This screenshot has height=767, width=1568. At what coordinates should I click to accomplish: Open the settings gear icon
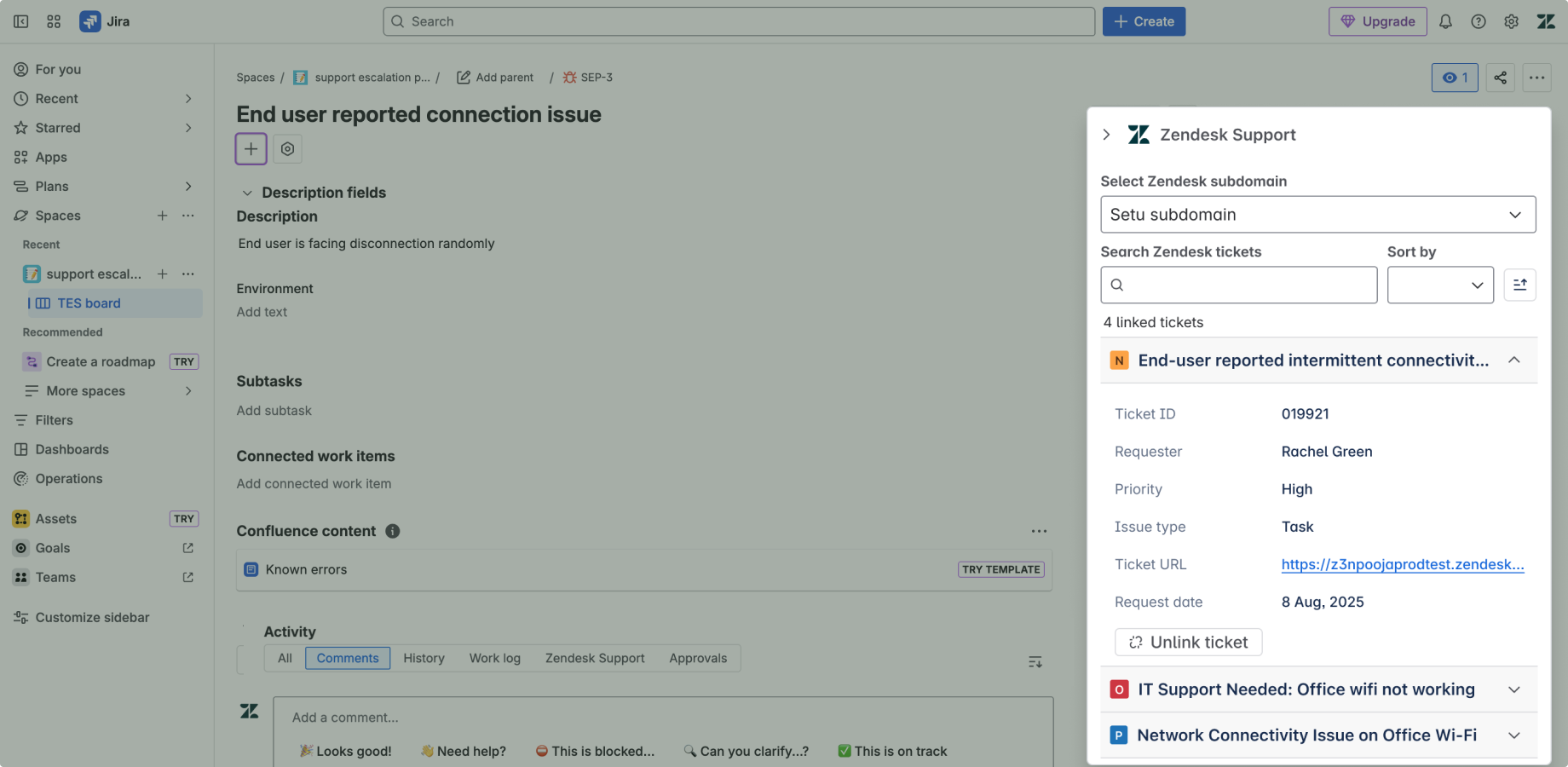(1511, 21)
